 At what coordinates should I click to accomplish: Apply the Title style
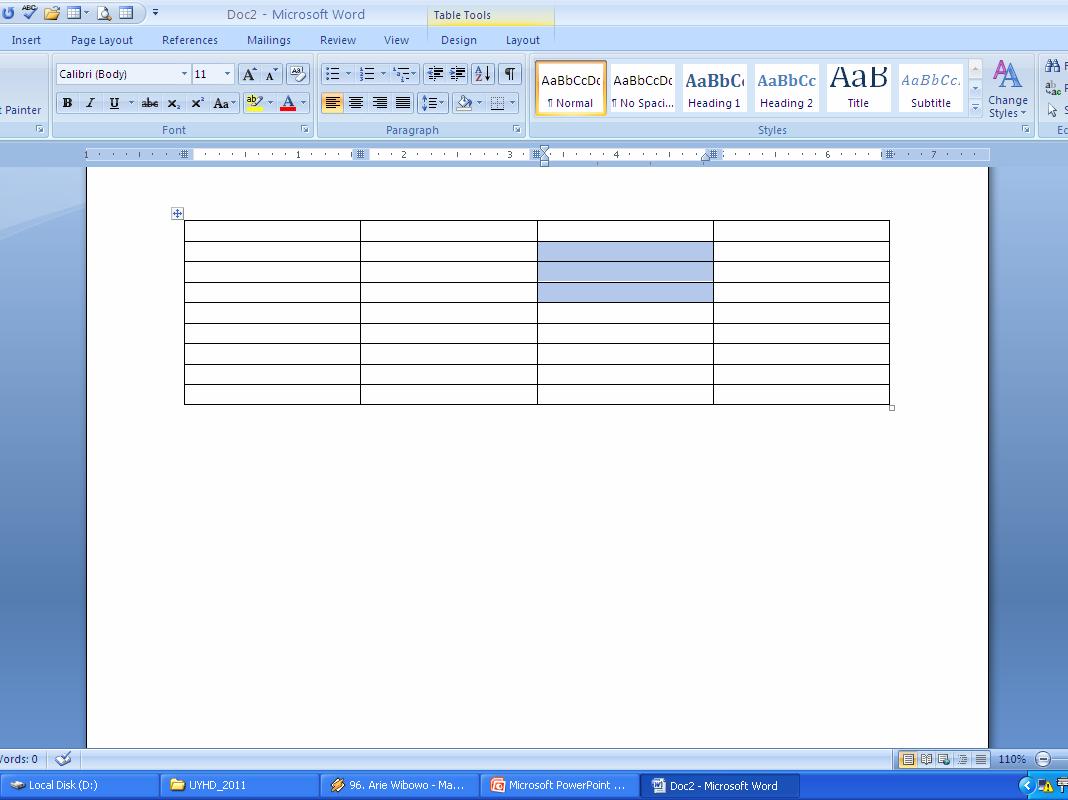(858, 89)
